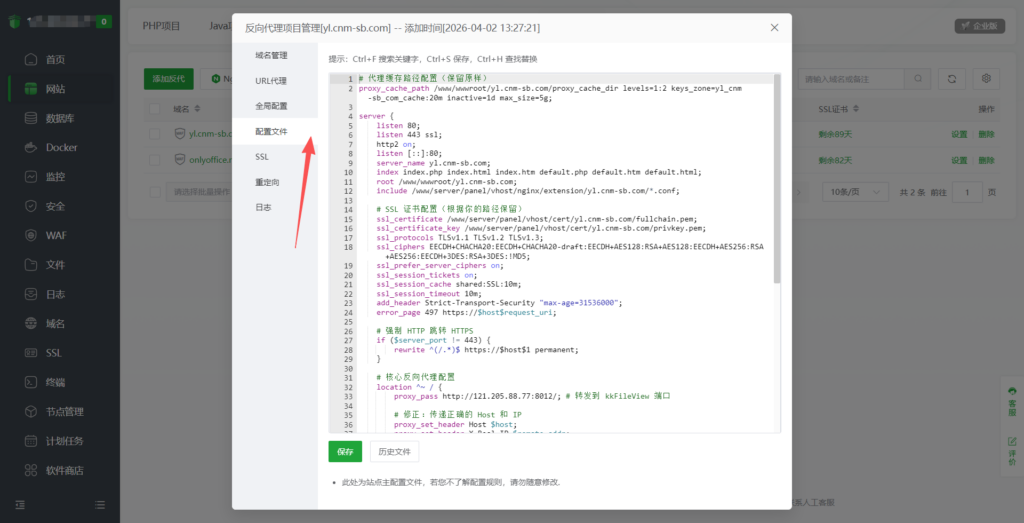This screenshot has height=523, width=1024.
Task: Check the onlyoffice row checkbox
Action: click(x=155, y=160)
